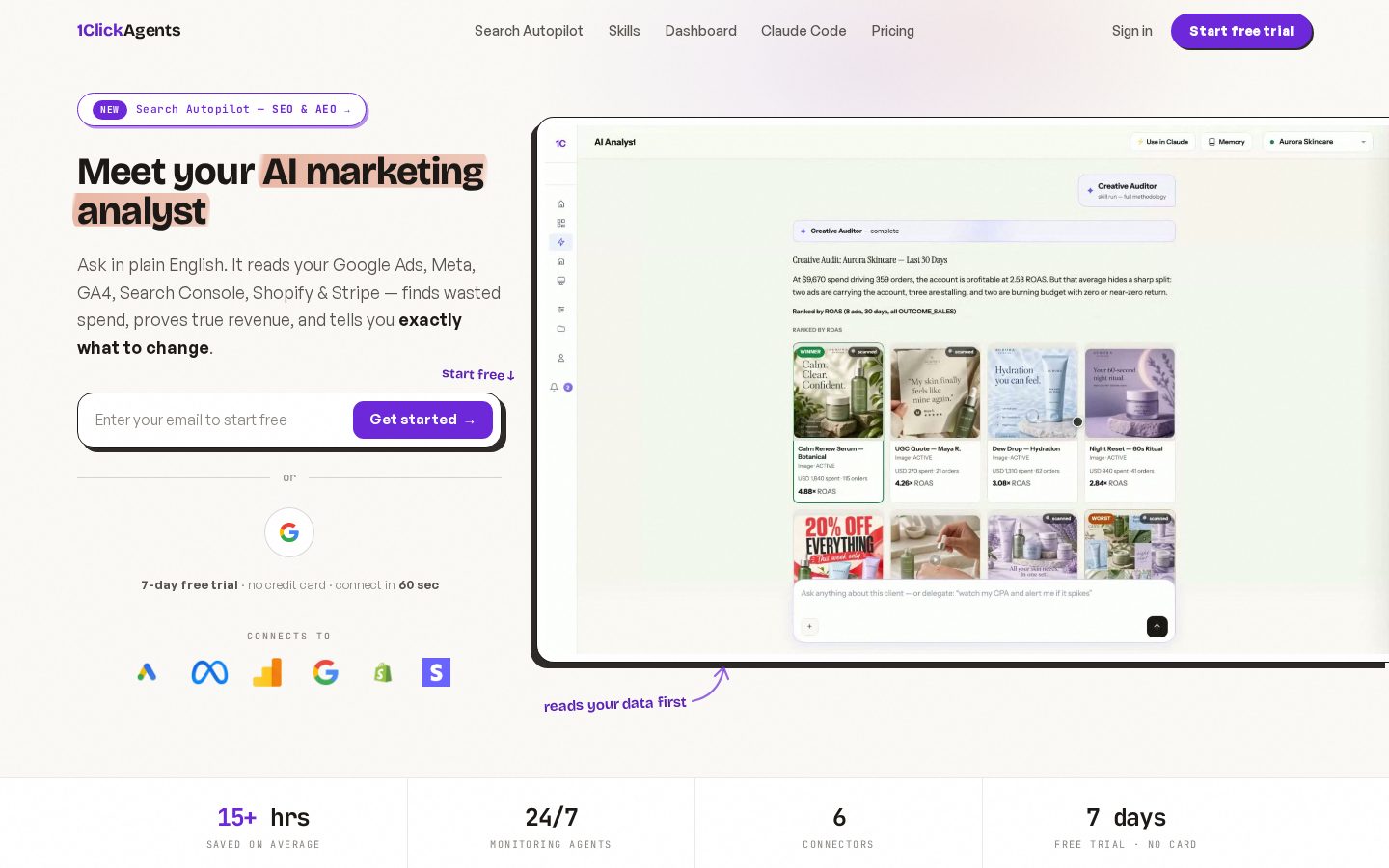Open the Calm Renew Serum Botanical ad card
1389x868 pixels.
[838, 423]
